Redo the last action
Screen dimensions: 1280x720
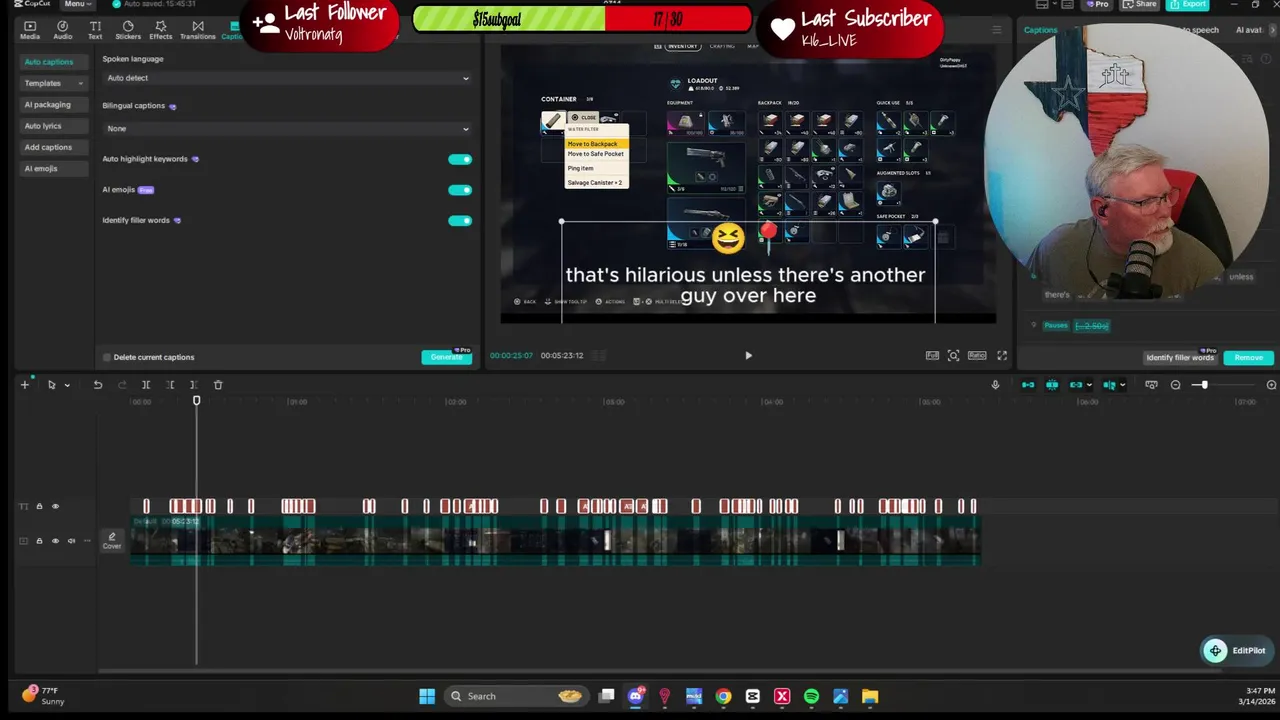coord(122,385)
